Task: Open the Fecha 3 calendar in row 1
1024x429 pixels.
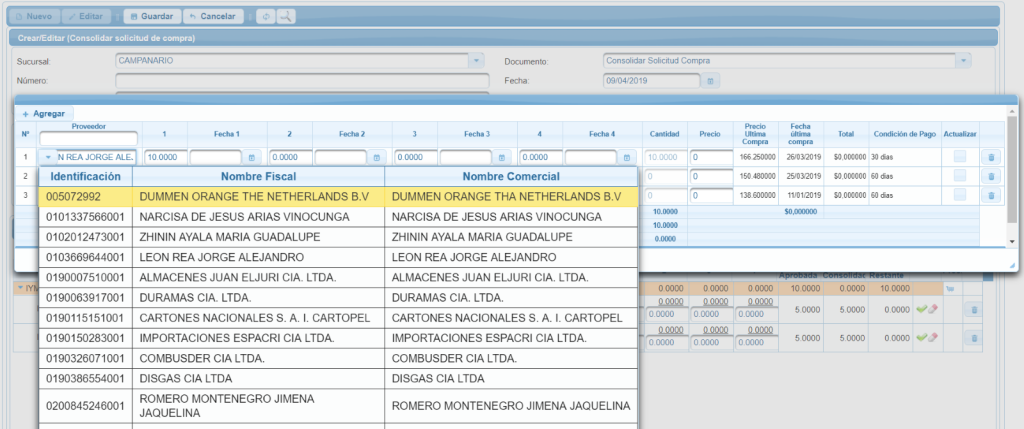Action: click(x=502, y=157)
